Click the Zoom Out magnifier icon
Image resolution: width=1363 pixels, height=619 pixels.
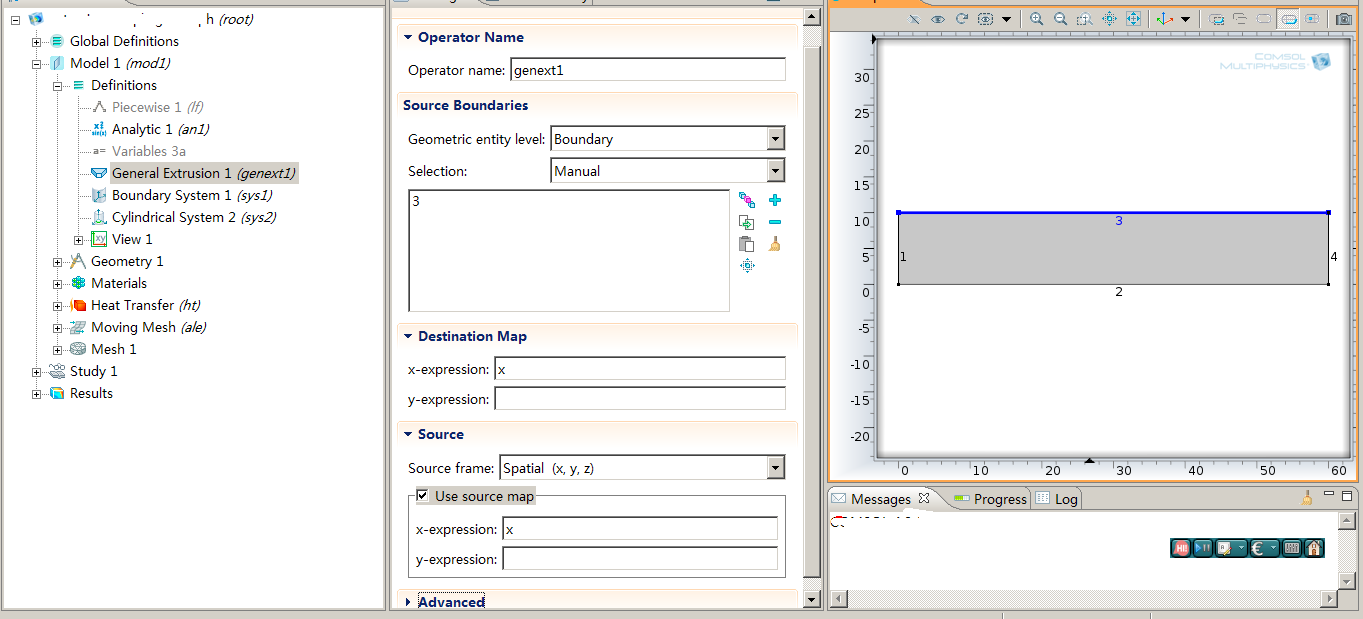pos(1060,19)
